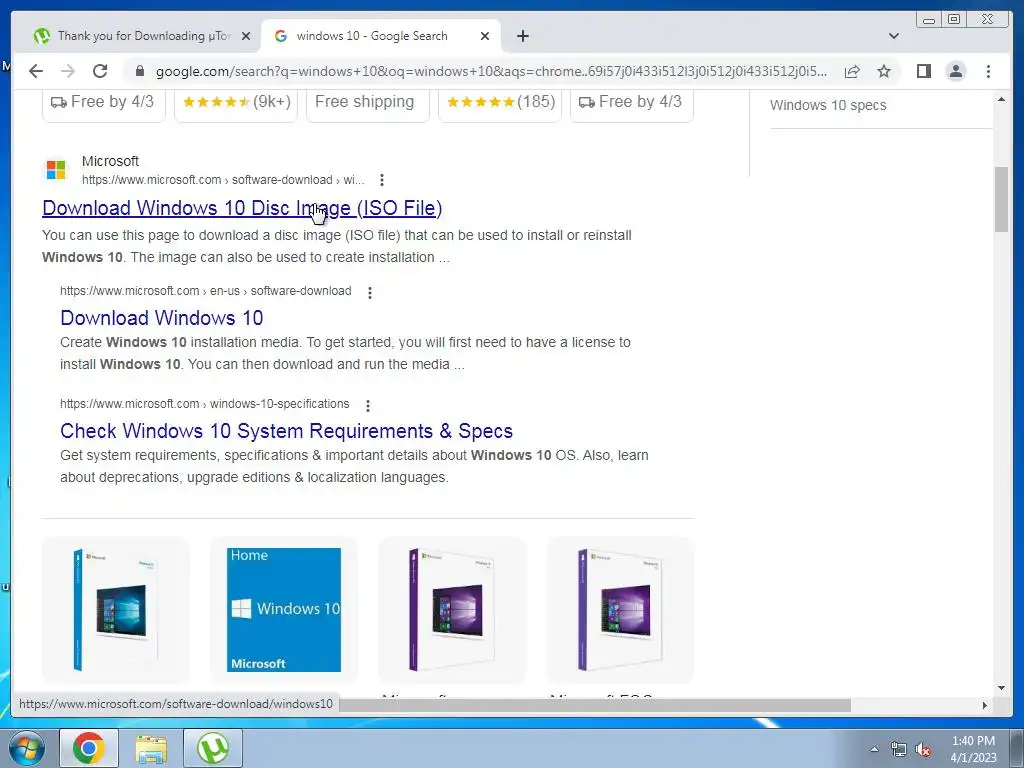1024x768 pixels.
Task: Open a new tab
Action: [x=522, y=36]
